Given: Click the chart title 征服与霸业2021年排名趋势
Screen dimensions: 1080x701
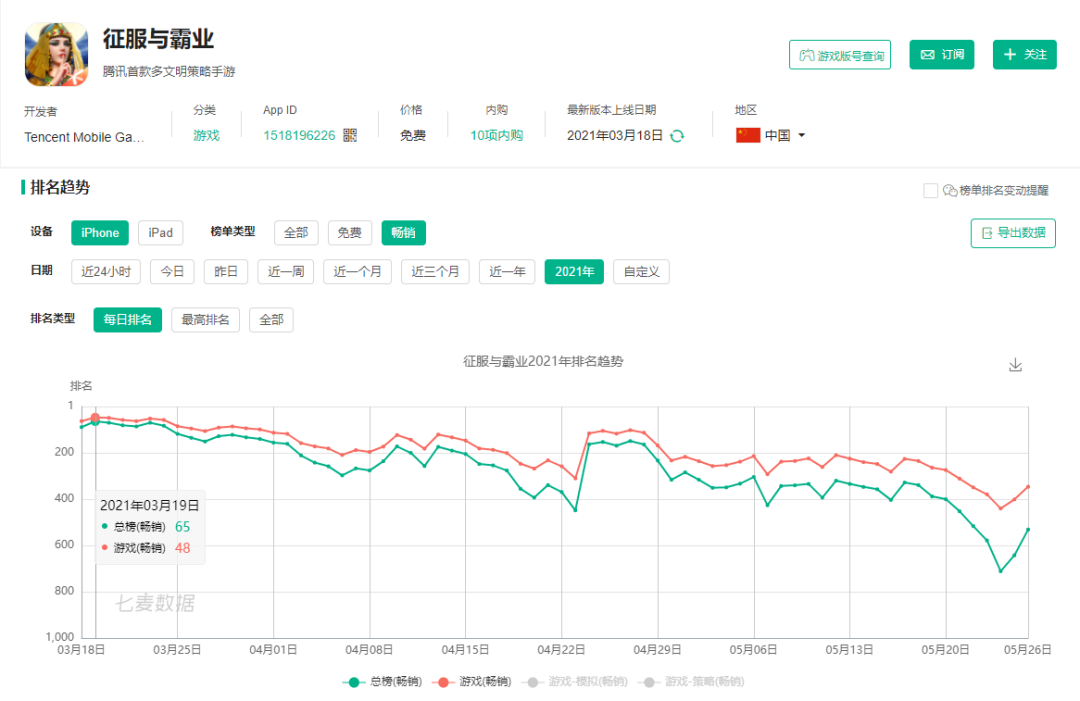Looking at the screenshot, I should [x=543, y=361].
